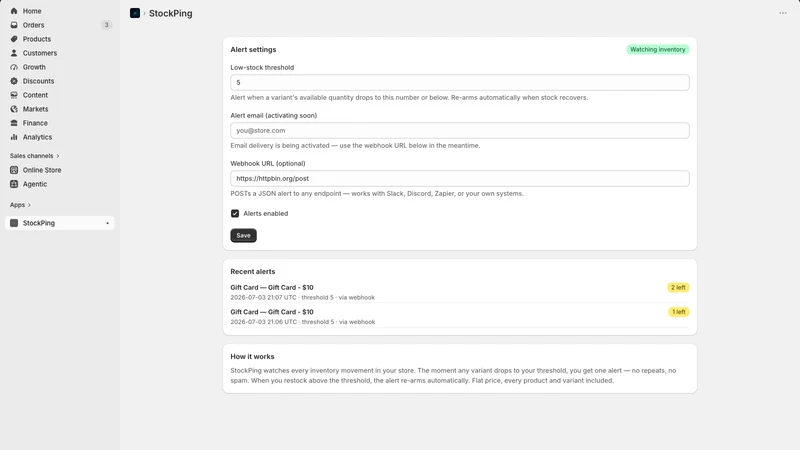Expand the Sales channels section
This screenshot has width=800, height=450.
(34, 156)
